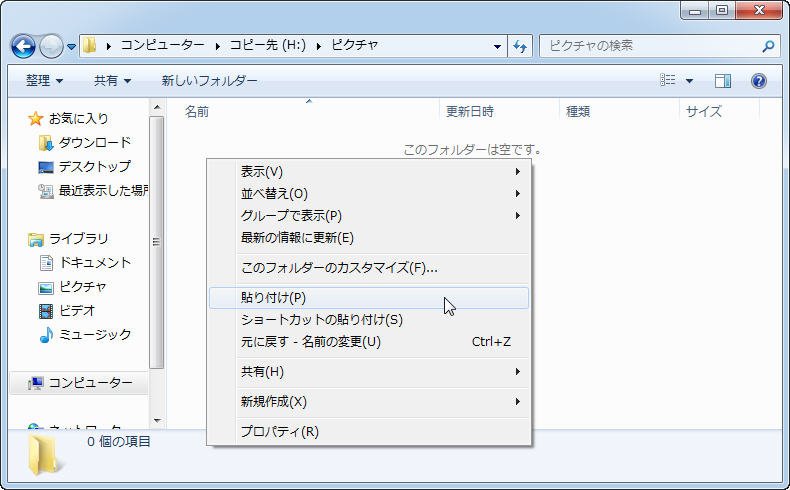Click コンピューター in the address path

162,45
